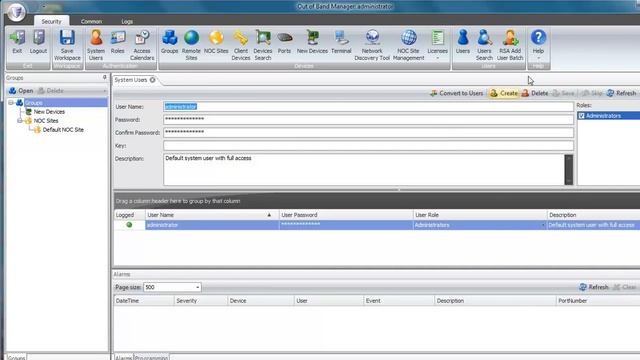640x360 pixels.
Task: Open System Users from the ribbon
Action: click(x=96, y=46)
